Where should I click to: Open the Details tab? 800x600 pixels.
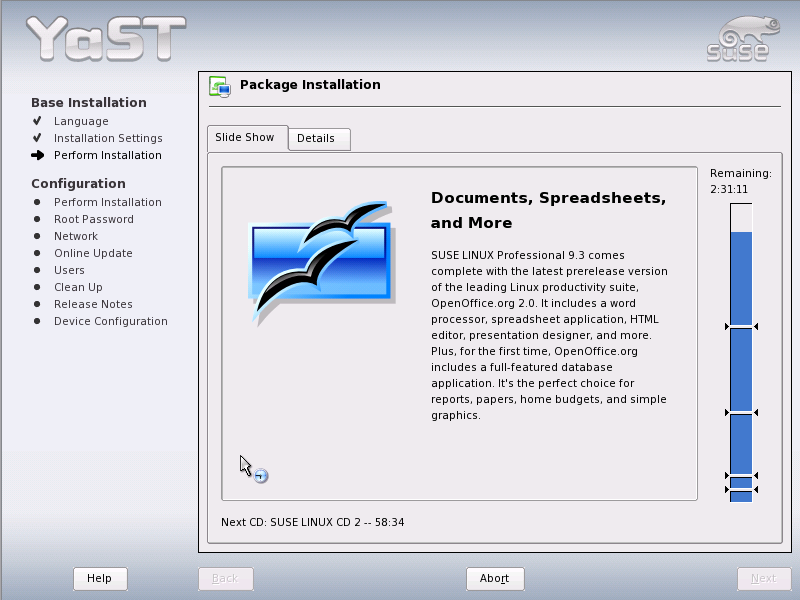coord(319,139)
